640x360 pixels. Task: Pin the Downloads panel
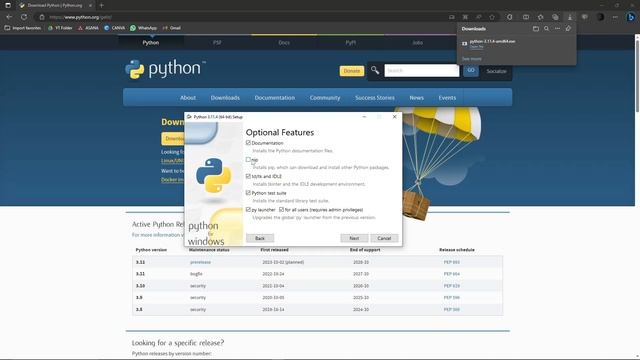coord(568,29)
